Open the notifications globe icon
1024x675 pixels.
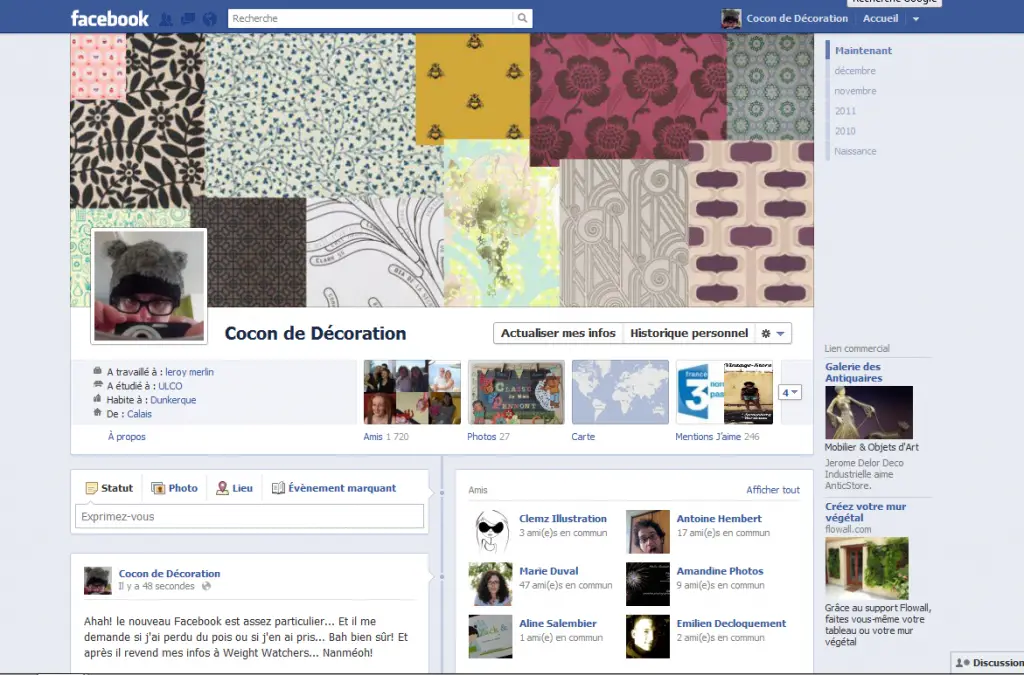click(209, 18)
